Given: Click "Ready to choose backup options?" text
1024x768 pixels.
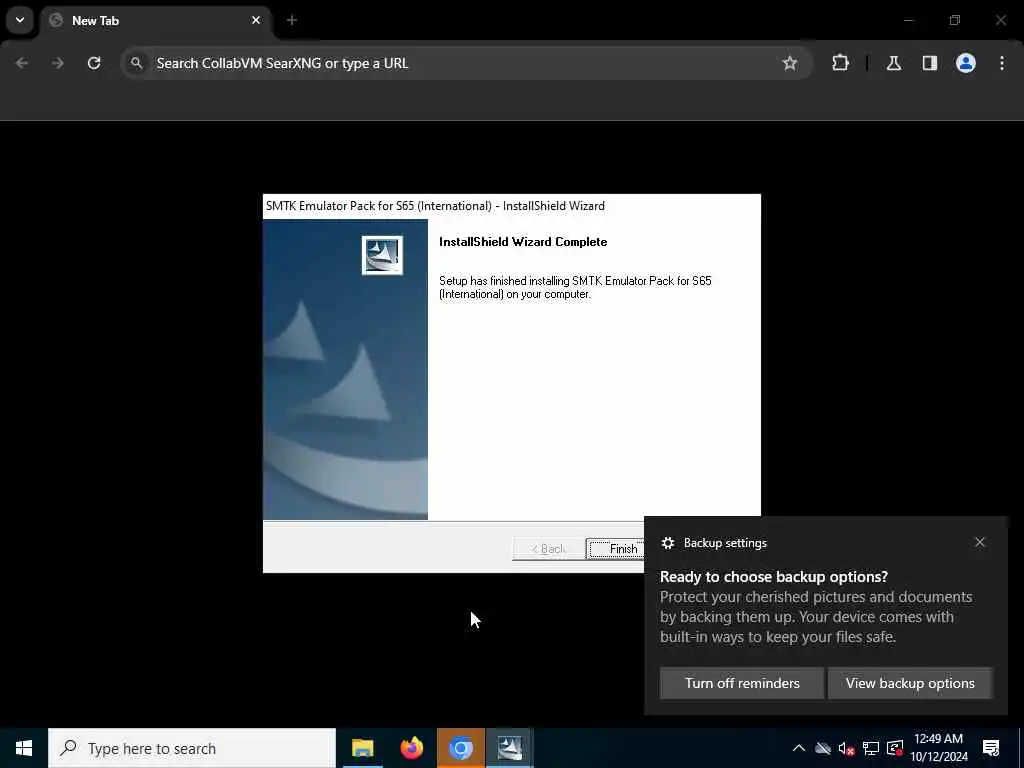Looking at the screenshot, I should coord(774,577).
